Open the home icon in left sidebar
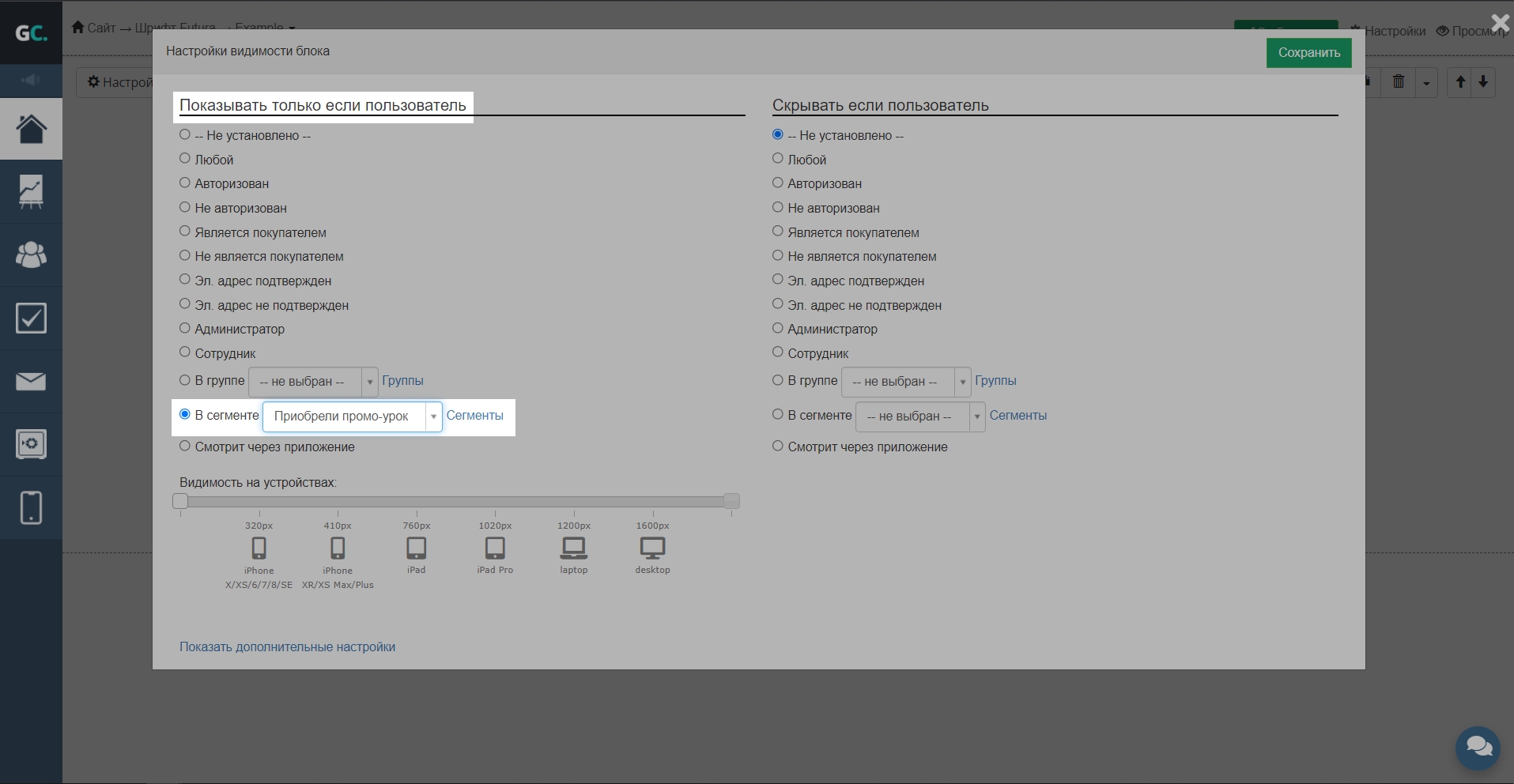The height and width of the screenshot is (784, 1514). click(x=31, y=129)
